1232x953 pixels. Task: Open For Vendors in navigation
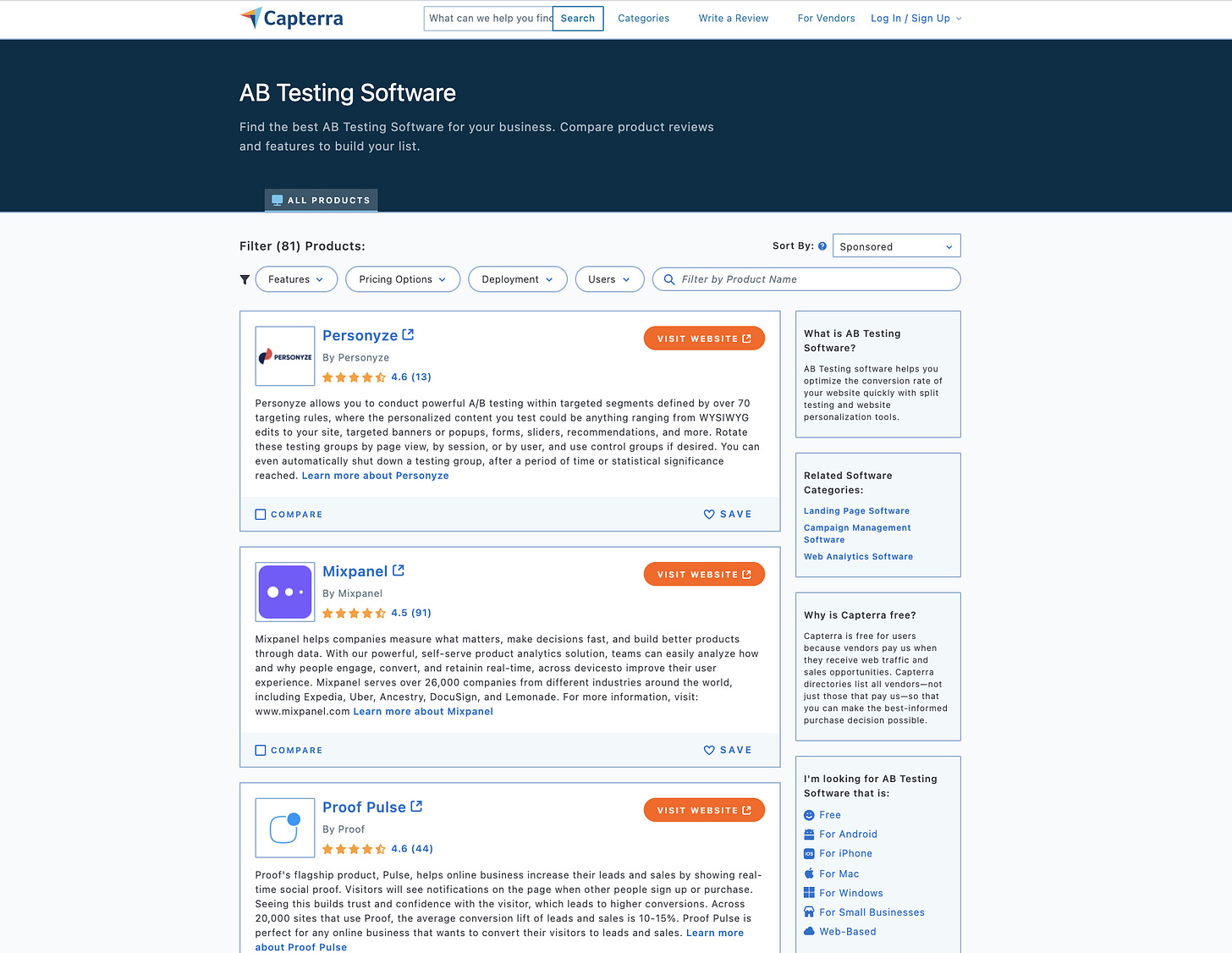(x=826, y=19)
